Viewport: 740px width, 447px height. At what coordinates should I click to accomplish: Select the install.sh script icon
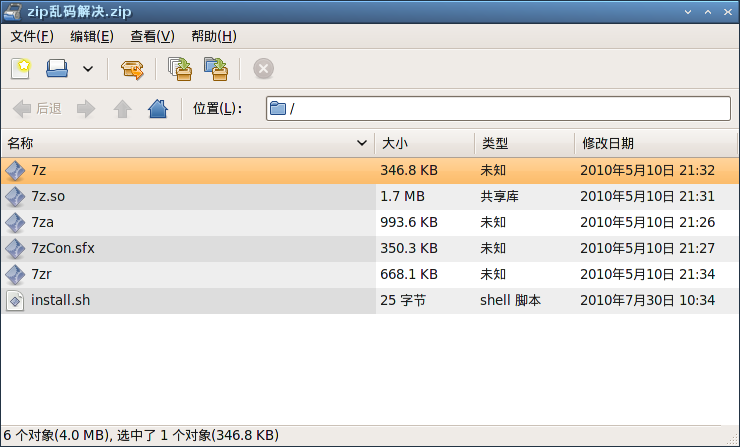coord(15,301)
